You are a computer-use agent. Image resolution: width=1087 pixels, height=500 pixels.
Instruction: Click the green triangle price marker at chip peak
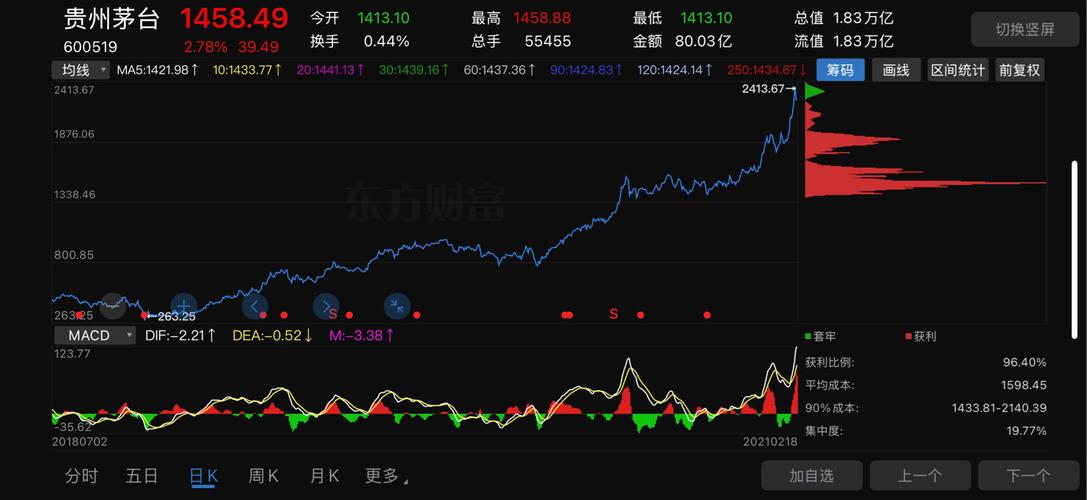point(815,92)
